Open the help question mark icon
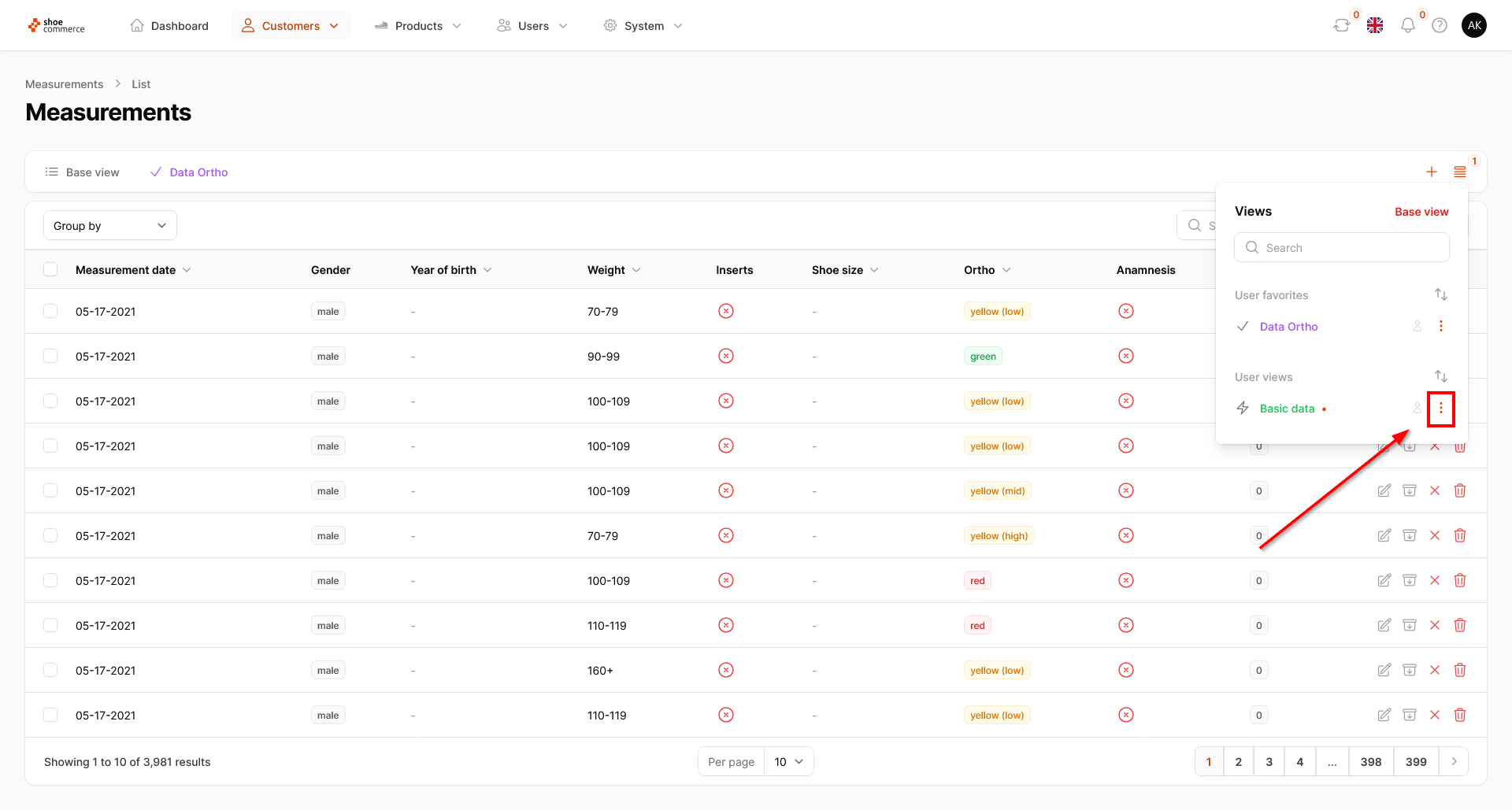Image resolution: width=1512 pixels, height=810 pixels. coord(1439,26)
